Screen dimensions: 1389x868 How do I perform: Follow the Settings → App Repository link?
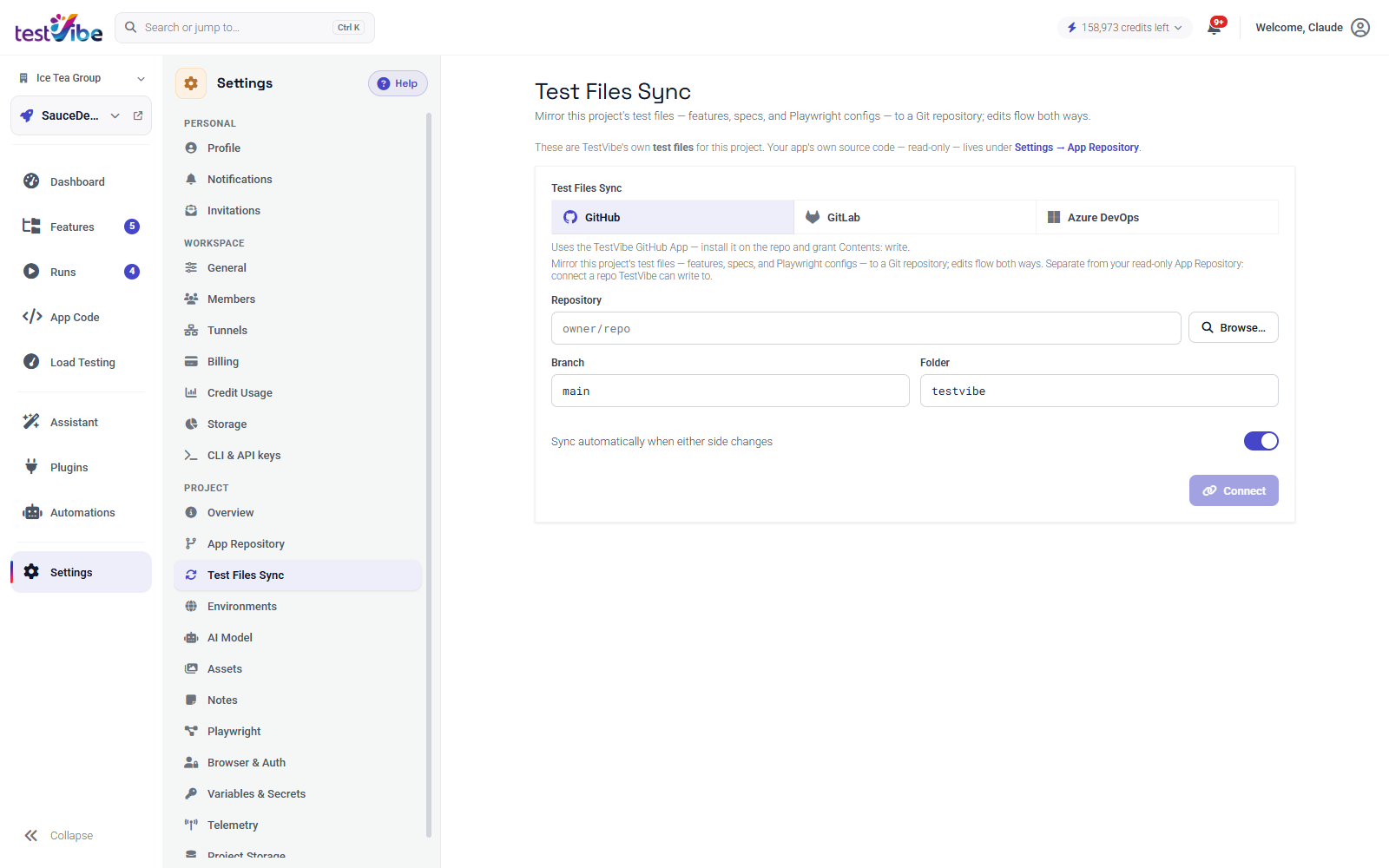1076,148
